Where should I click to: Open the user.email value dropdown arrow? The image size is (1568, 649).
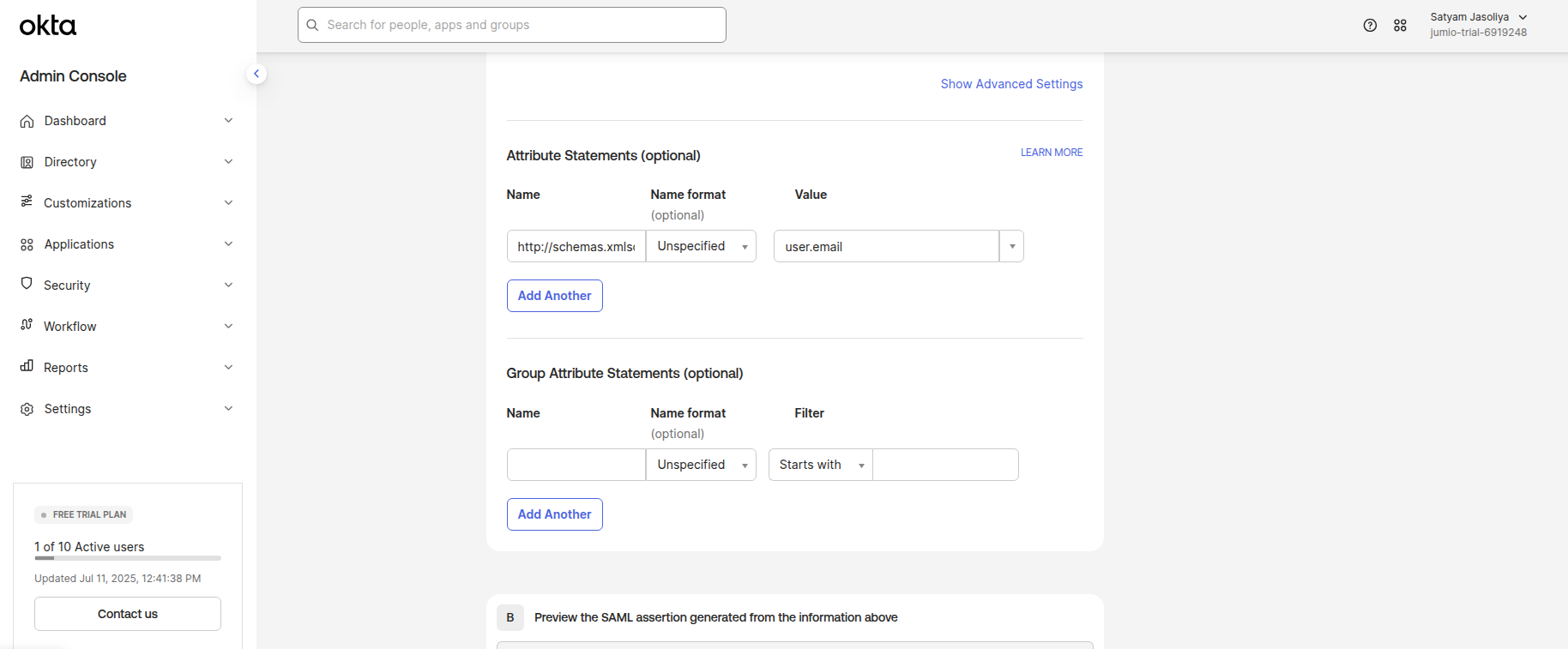pyautogui.click(x=1012, y=246)
